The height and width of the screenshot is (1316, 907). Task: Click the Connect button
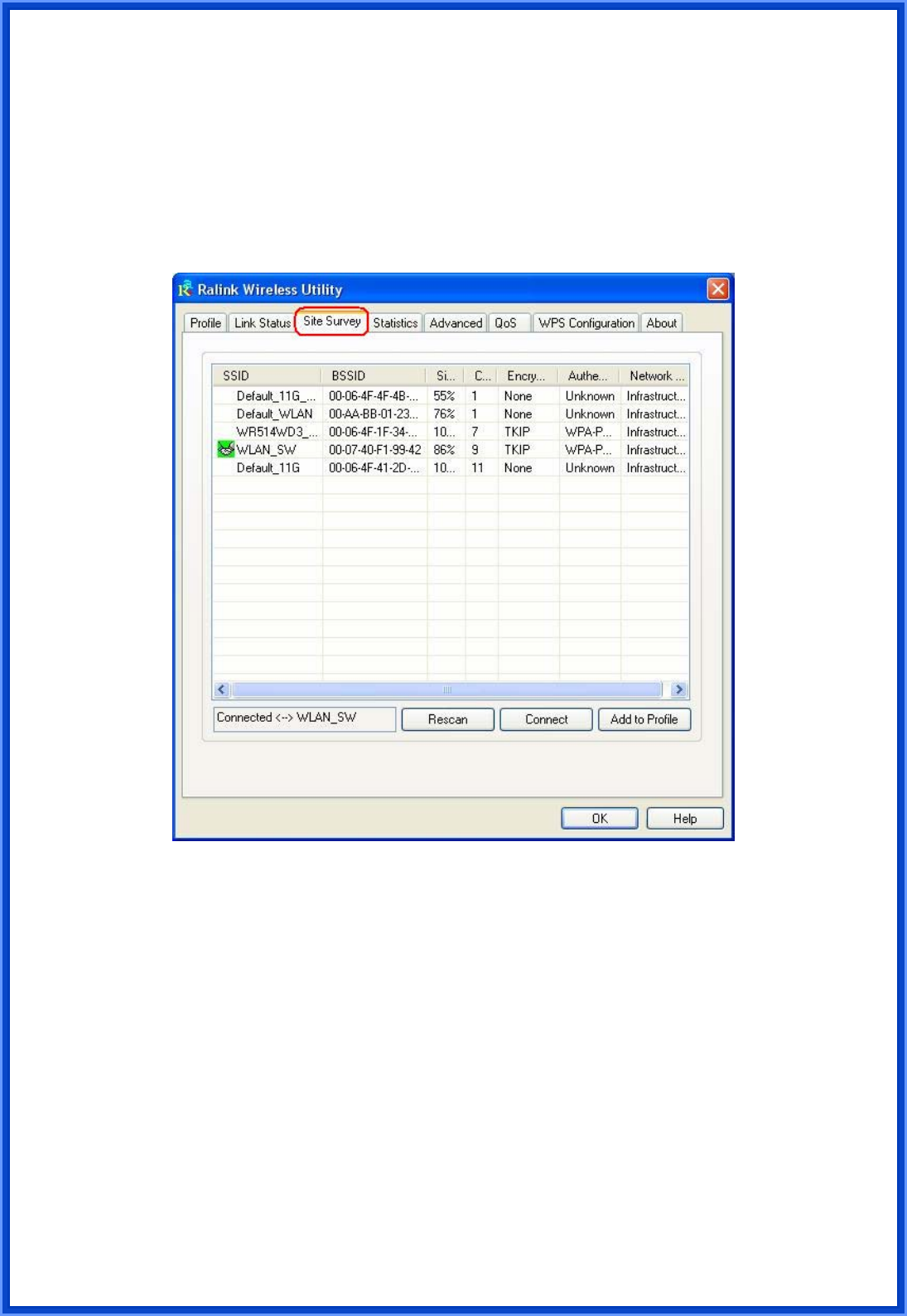point(546,719)
